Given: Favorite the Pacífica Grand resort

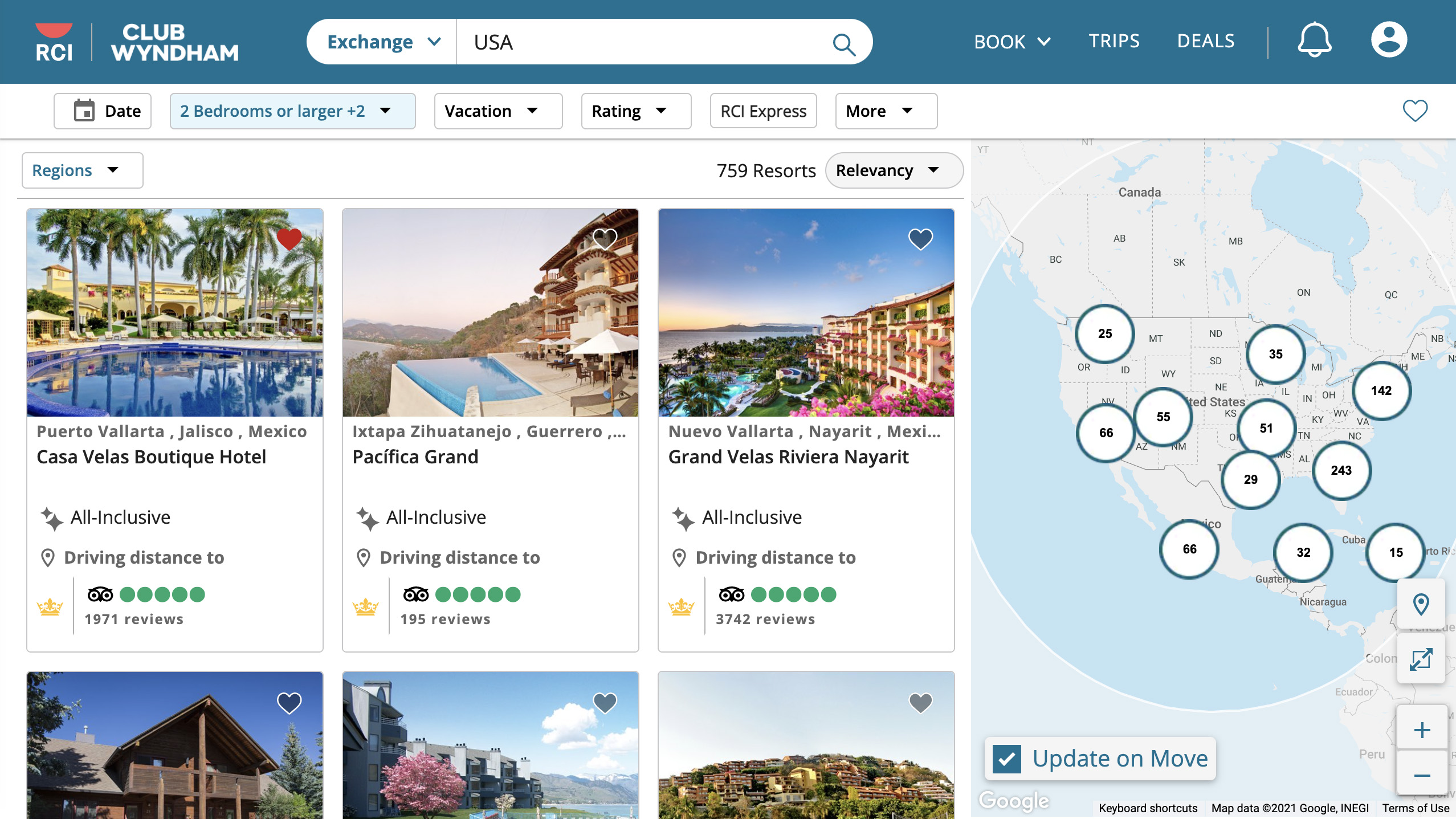Looking at the screenshot, I should coord(605,239).
